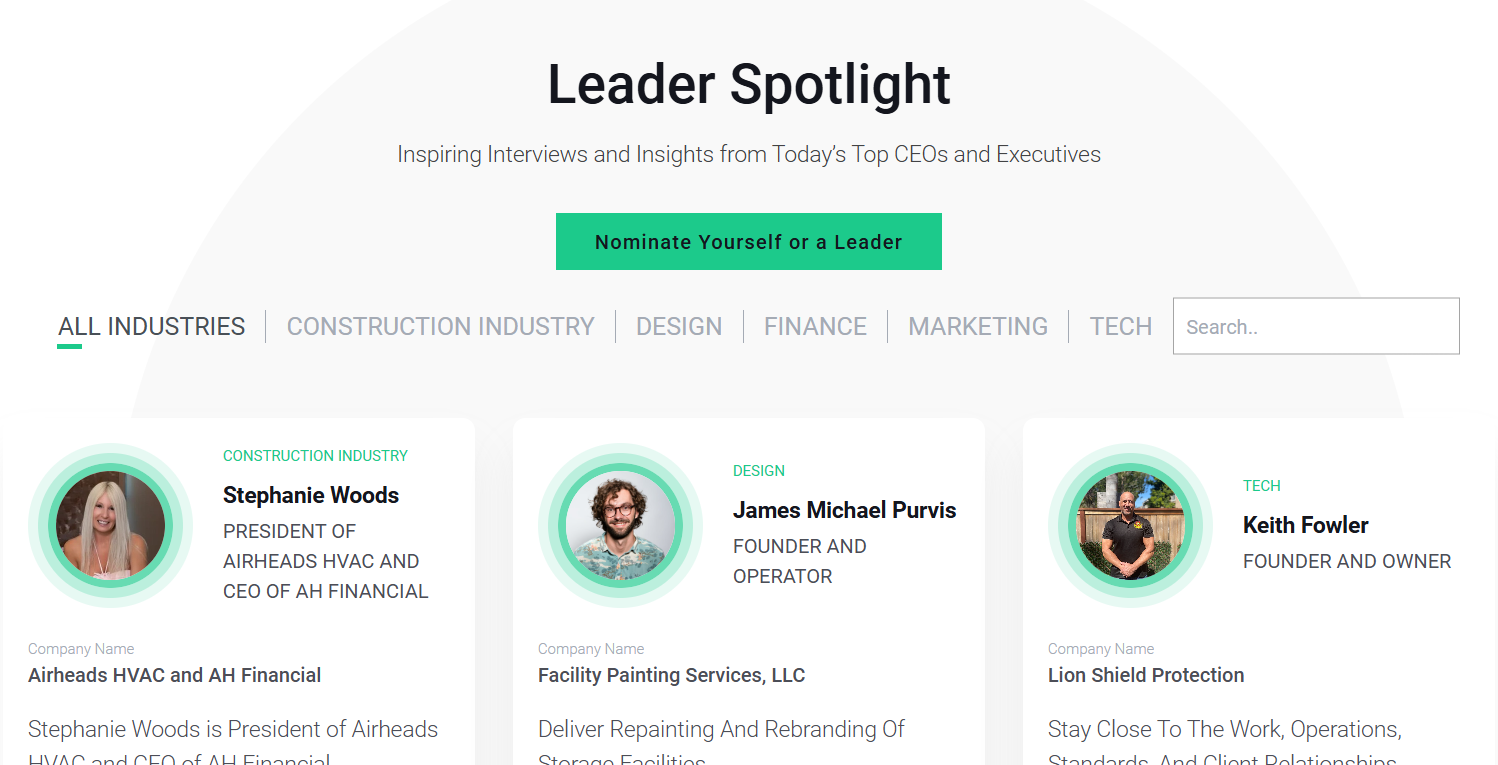Click inside the Search input field

coord(1315,326)
